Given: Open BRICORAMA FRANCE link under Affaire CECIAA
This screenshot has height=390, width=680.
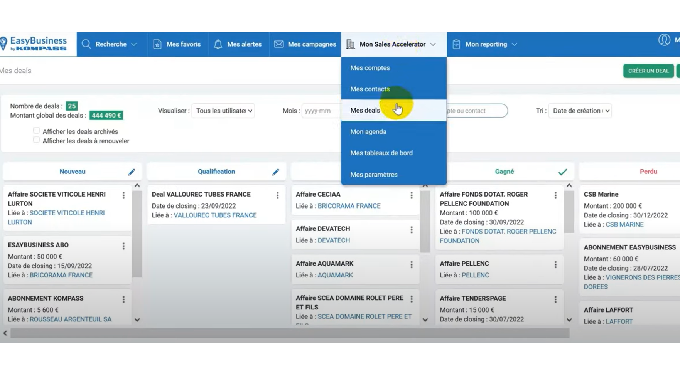Looking at the screenshot, I should 349,206.
